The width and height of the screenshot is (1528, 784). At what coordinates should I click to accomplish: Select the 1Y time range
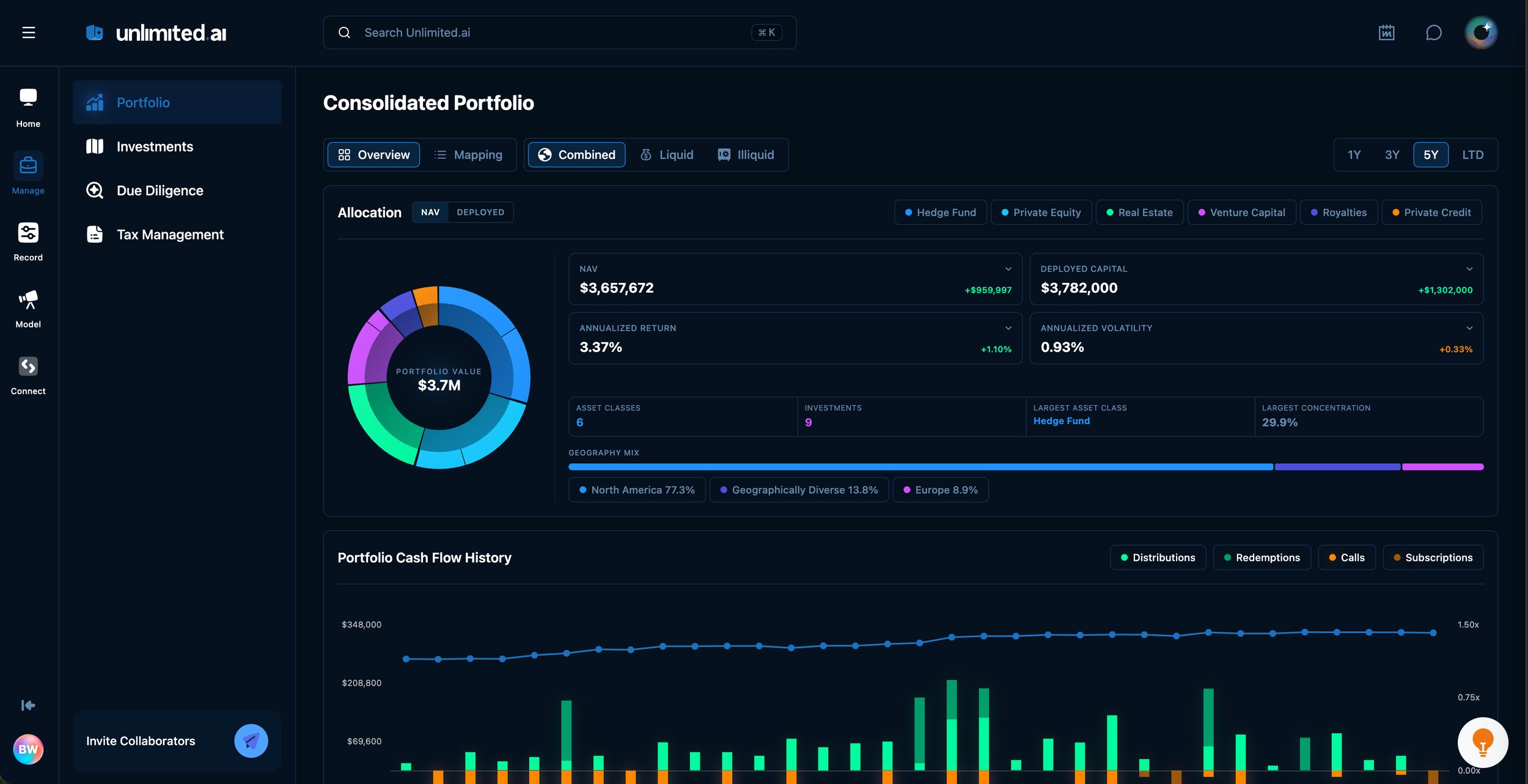point(1354,155)
